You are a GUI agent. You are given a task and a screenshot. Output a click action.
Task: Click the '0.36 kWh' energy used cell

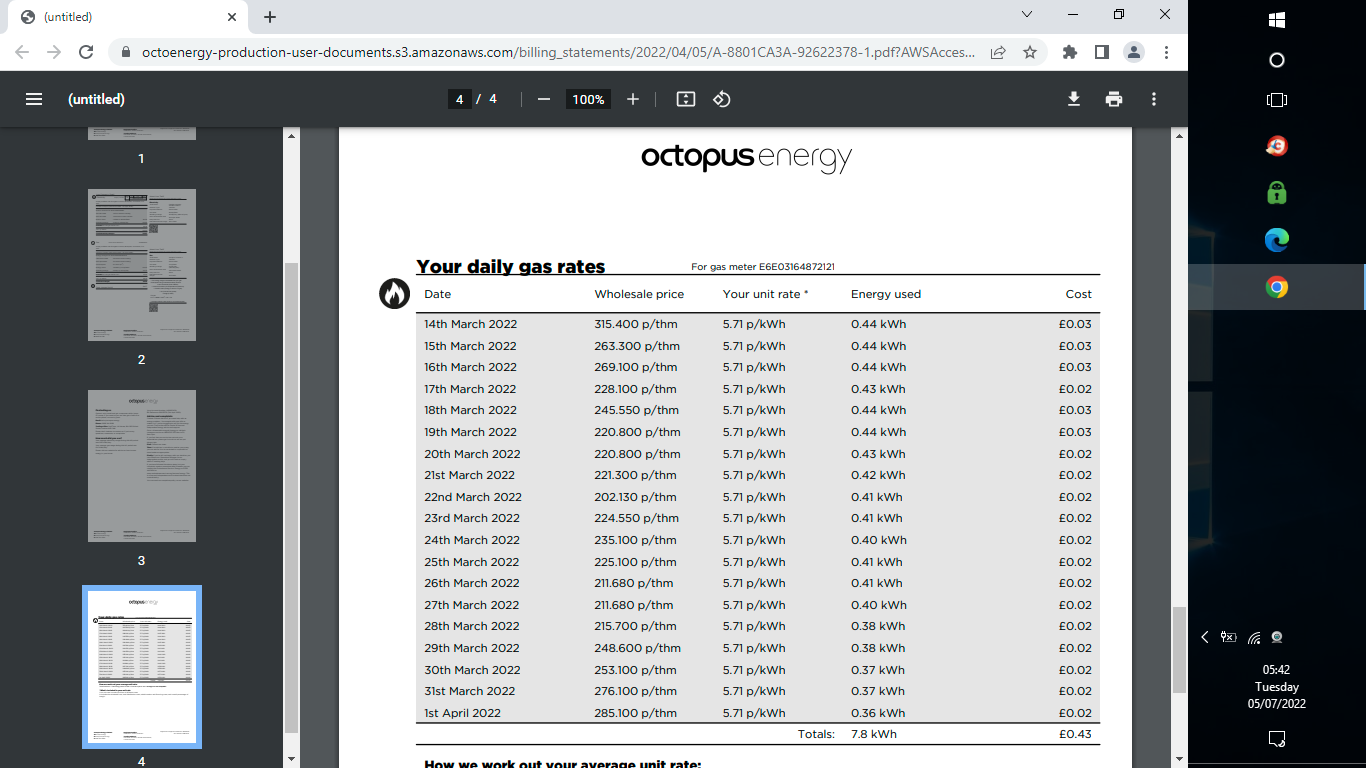pyautogui.click(x=878, y=713)
